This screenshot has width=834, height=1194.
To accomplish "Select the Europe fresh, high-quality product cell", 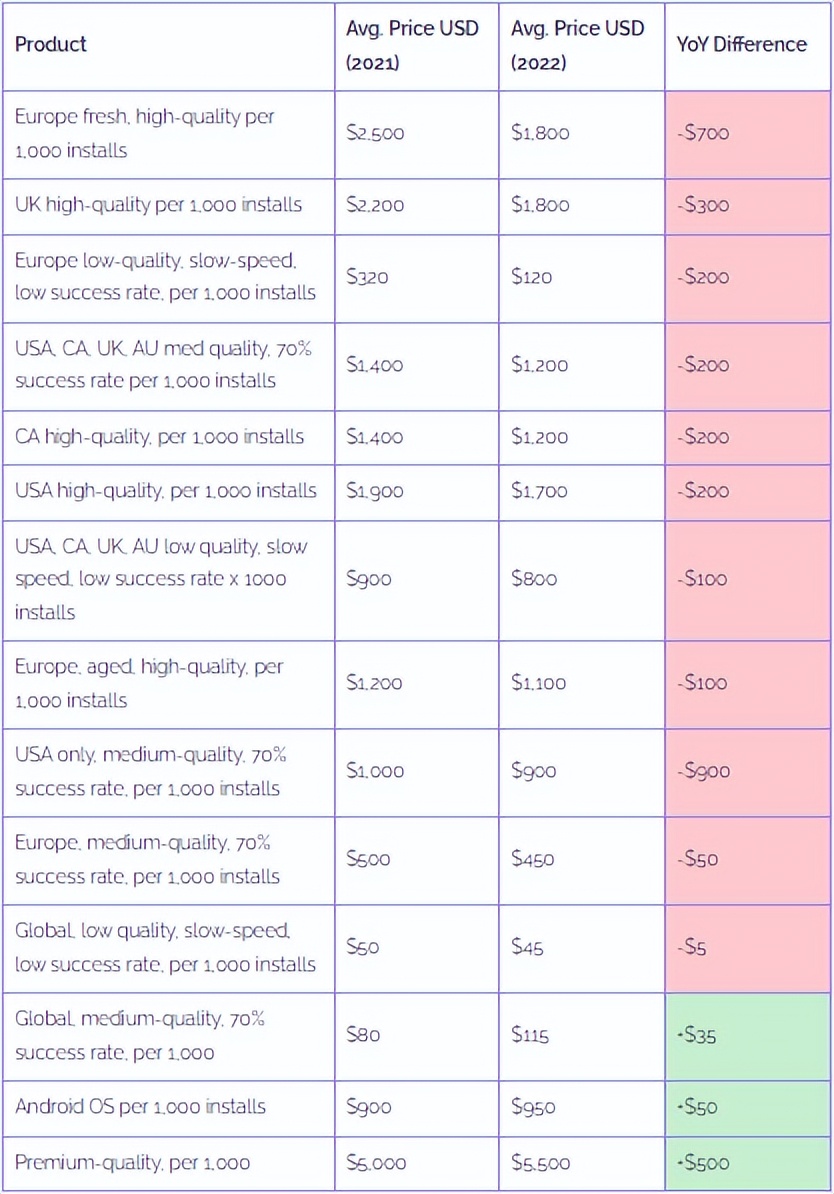I will (x=144, y=133).
